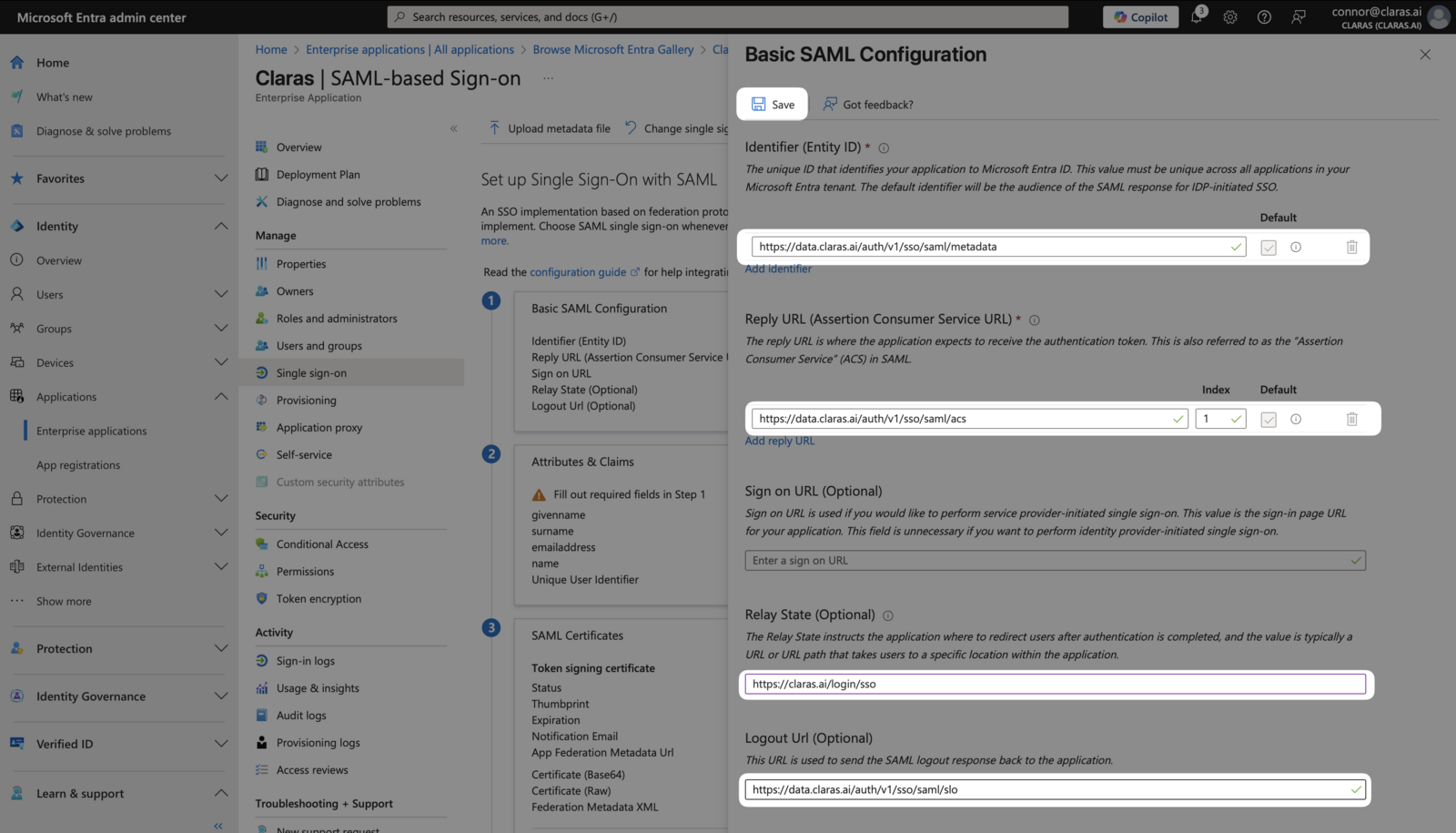Click Show more in left navigation
1456x833 pixels.
click(x=64, y=601)
